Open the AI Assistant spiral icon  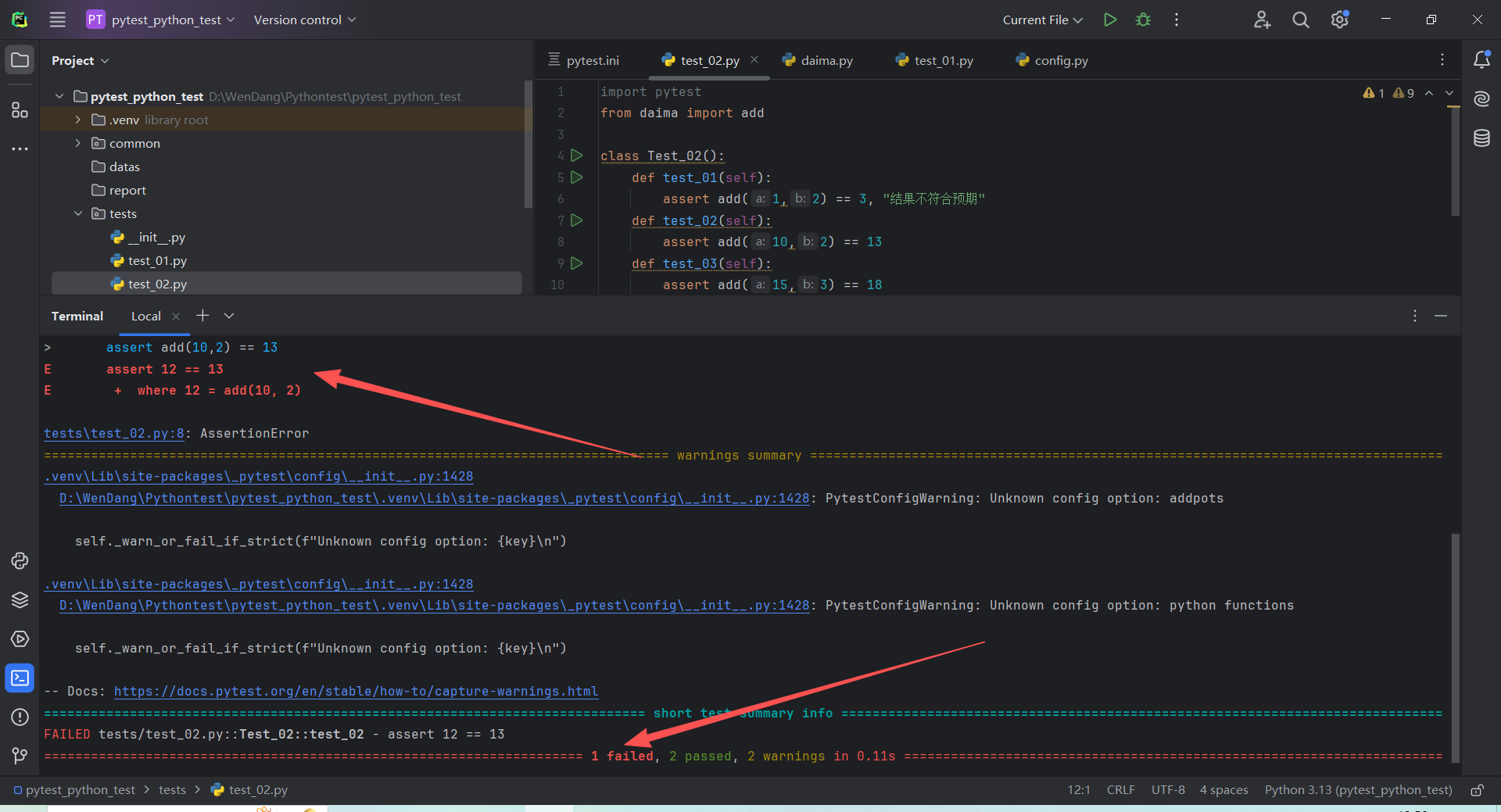[1481, 99]
